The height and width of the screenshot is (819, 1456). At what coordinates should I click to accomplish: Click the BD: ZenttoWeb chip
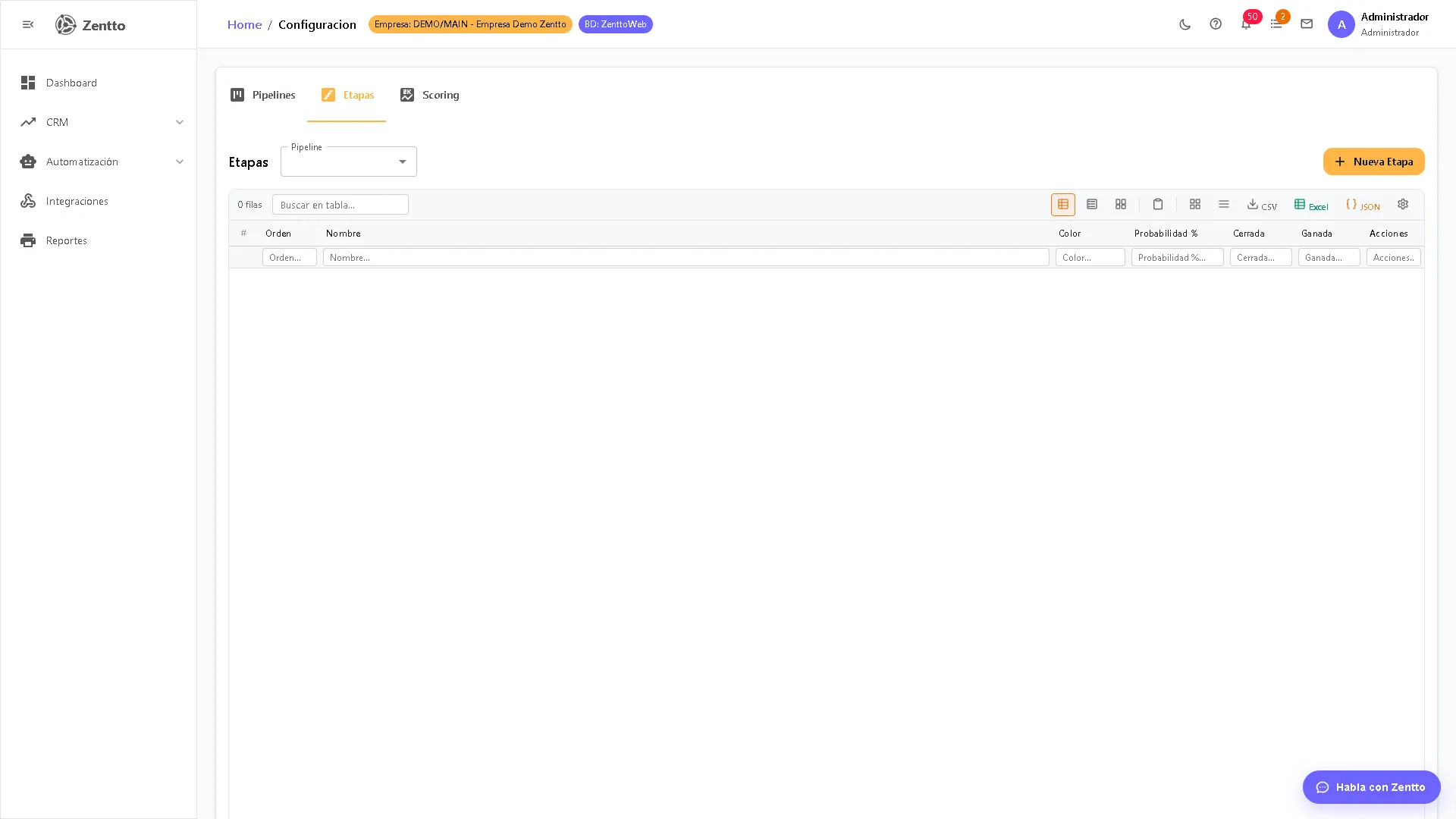click(x=616, y=24)
